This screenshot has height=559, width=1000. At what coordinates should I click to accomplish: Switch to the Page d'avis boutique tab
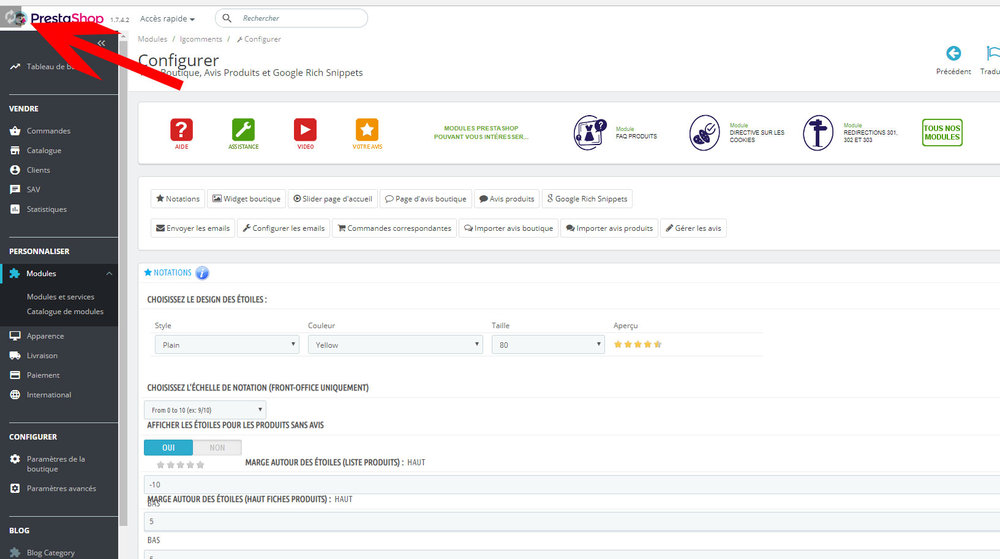(x=425, y=199)
